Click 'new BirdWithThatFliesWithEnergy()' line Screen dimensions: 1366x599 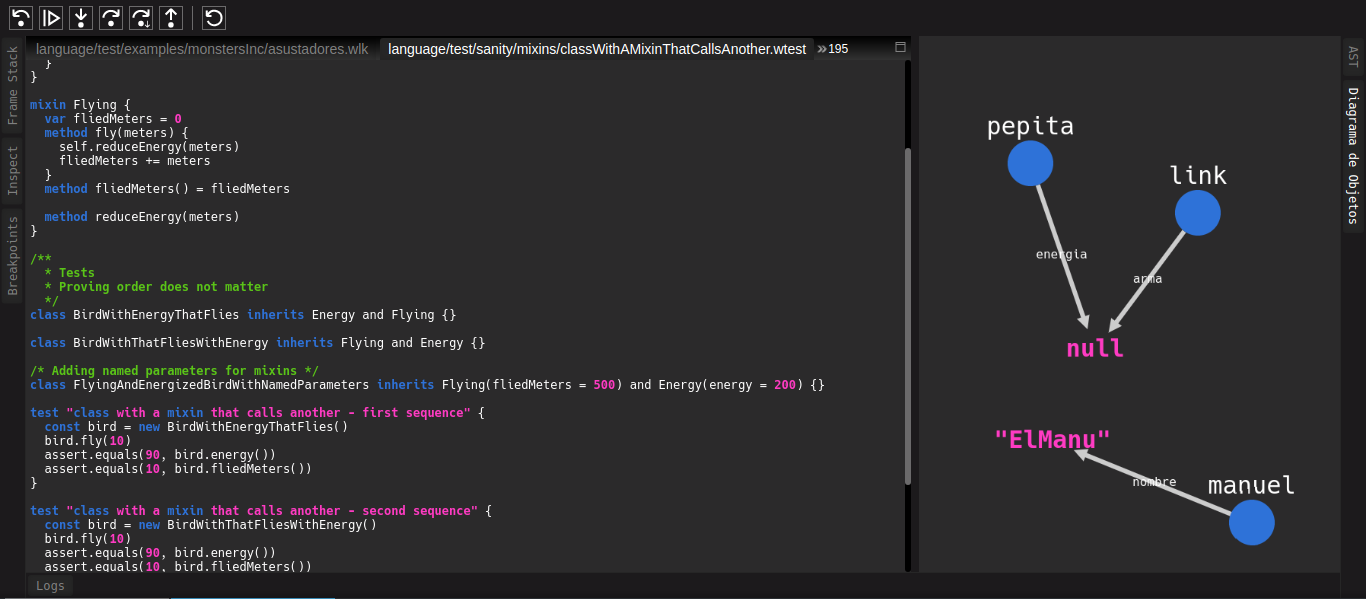pyautogui.click(x=211, y=524)
